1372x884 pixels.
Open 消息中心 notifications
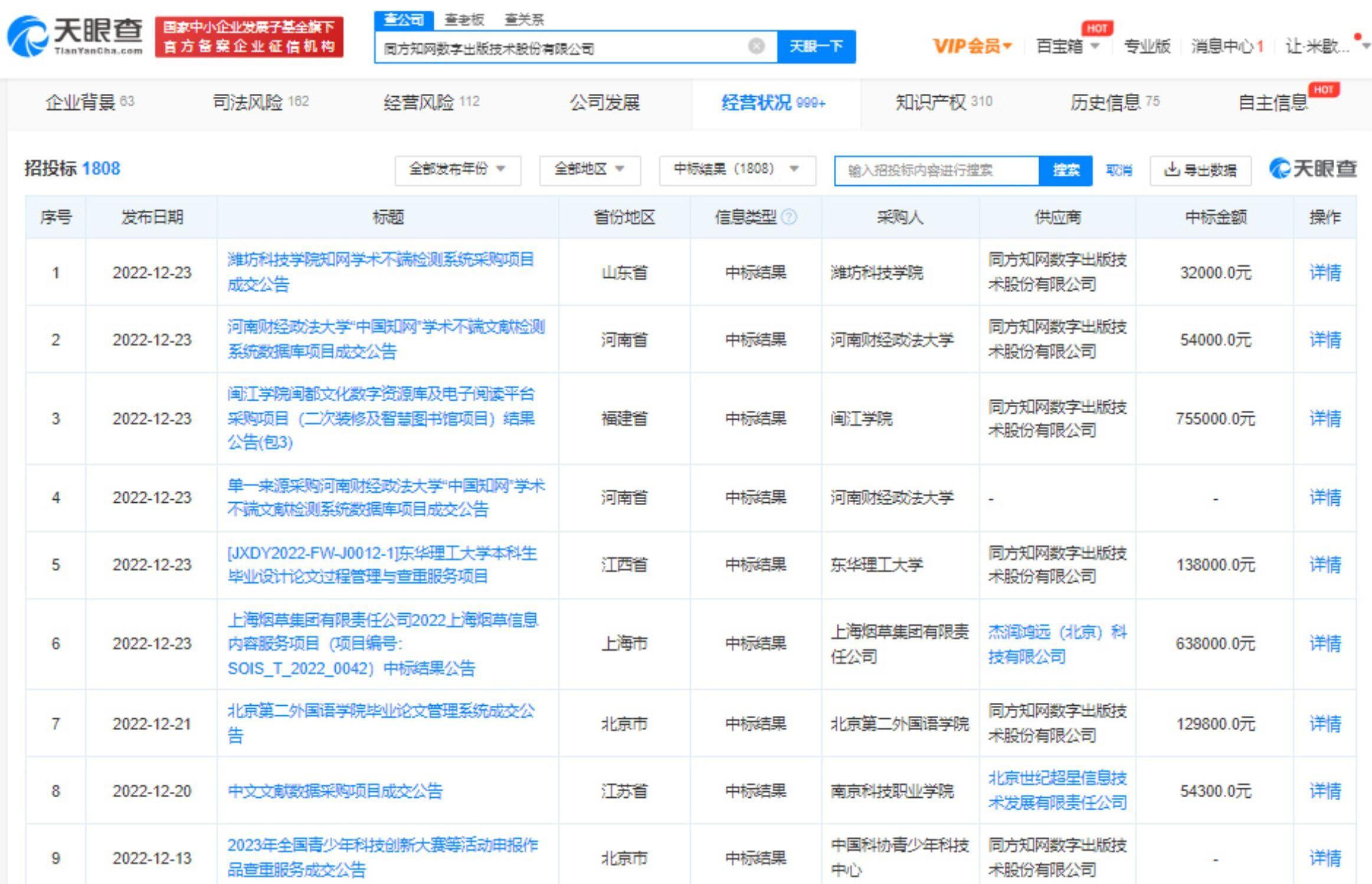(1227, 46)
